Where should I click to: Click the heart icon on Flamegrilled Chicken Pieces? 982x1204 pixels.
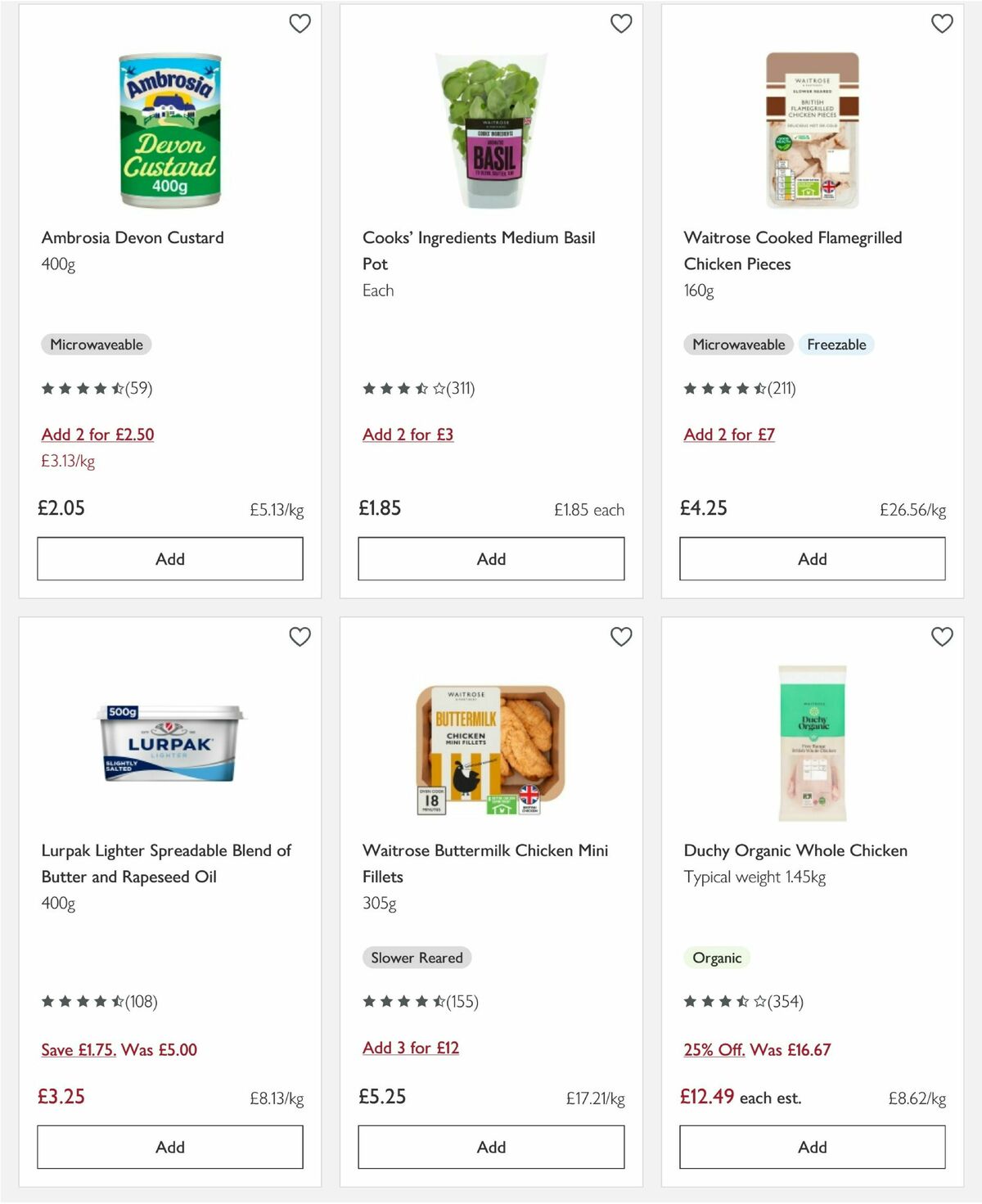point(943,24)
